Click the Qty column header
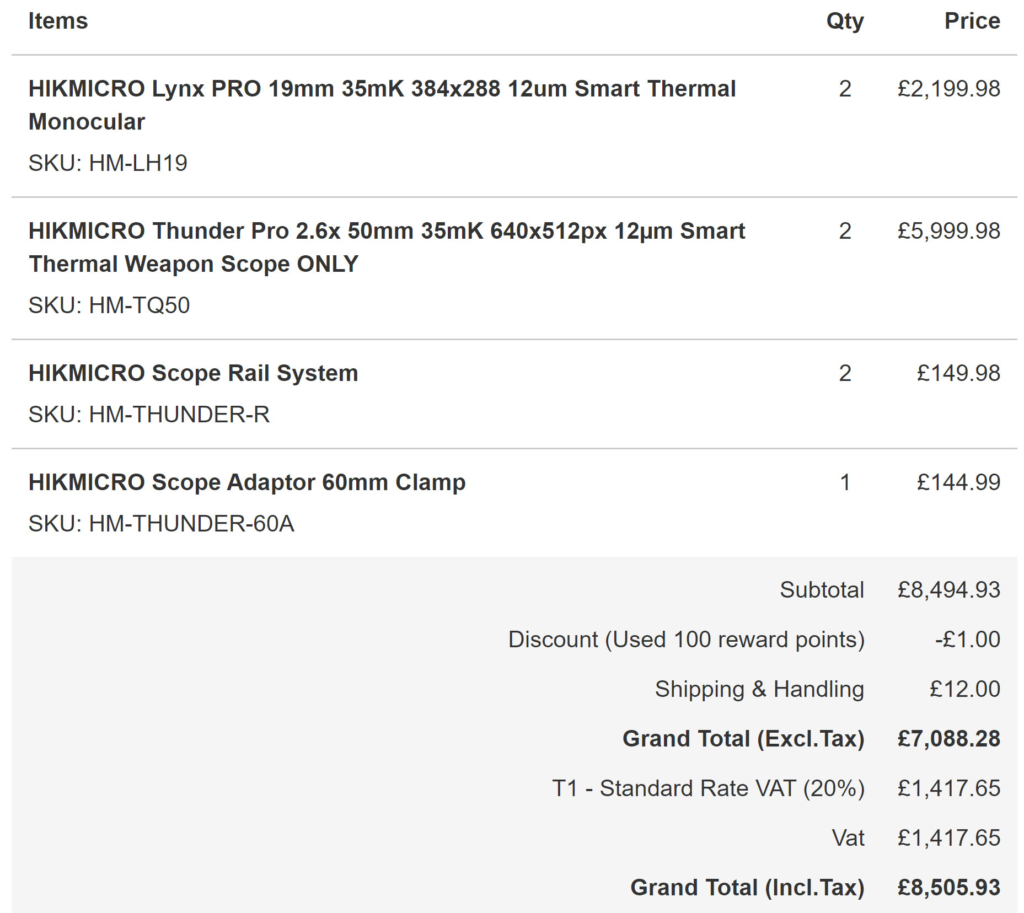Screen dimensions: 1024x913 [x=844, y=21]
